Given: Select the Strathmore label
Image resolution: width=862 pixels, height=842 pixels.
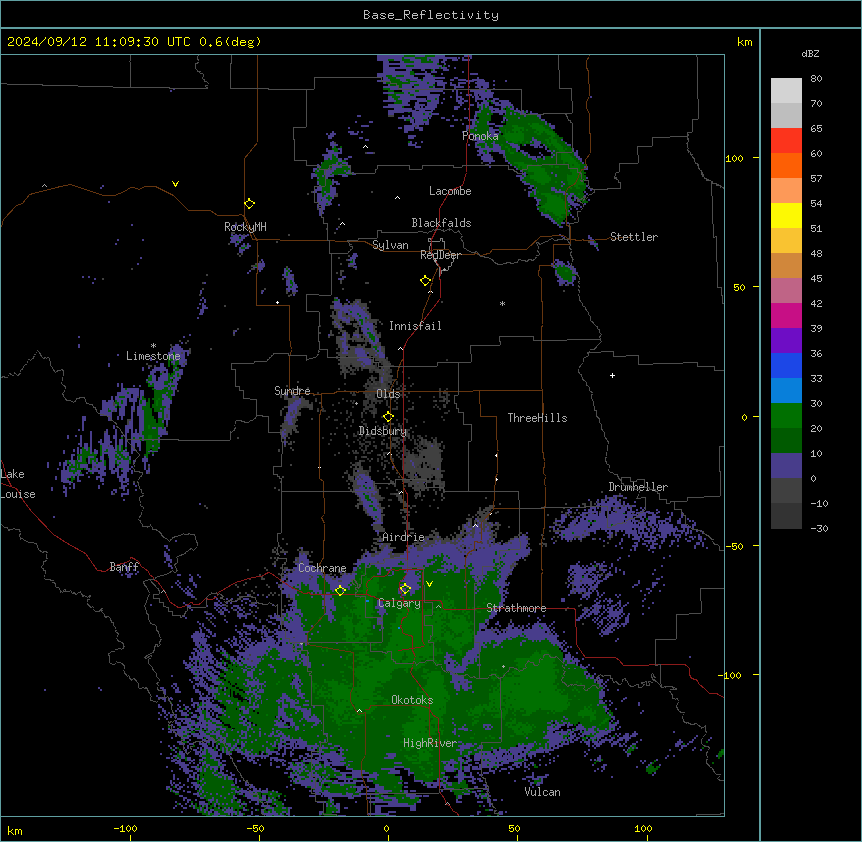Looking at the screenshot, I should point(516,608).
